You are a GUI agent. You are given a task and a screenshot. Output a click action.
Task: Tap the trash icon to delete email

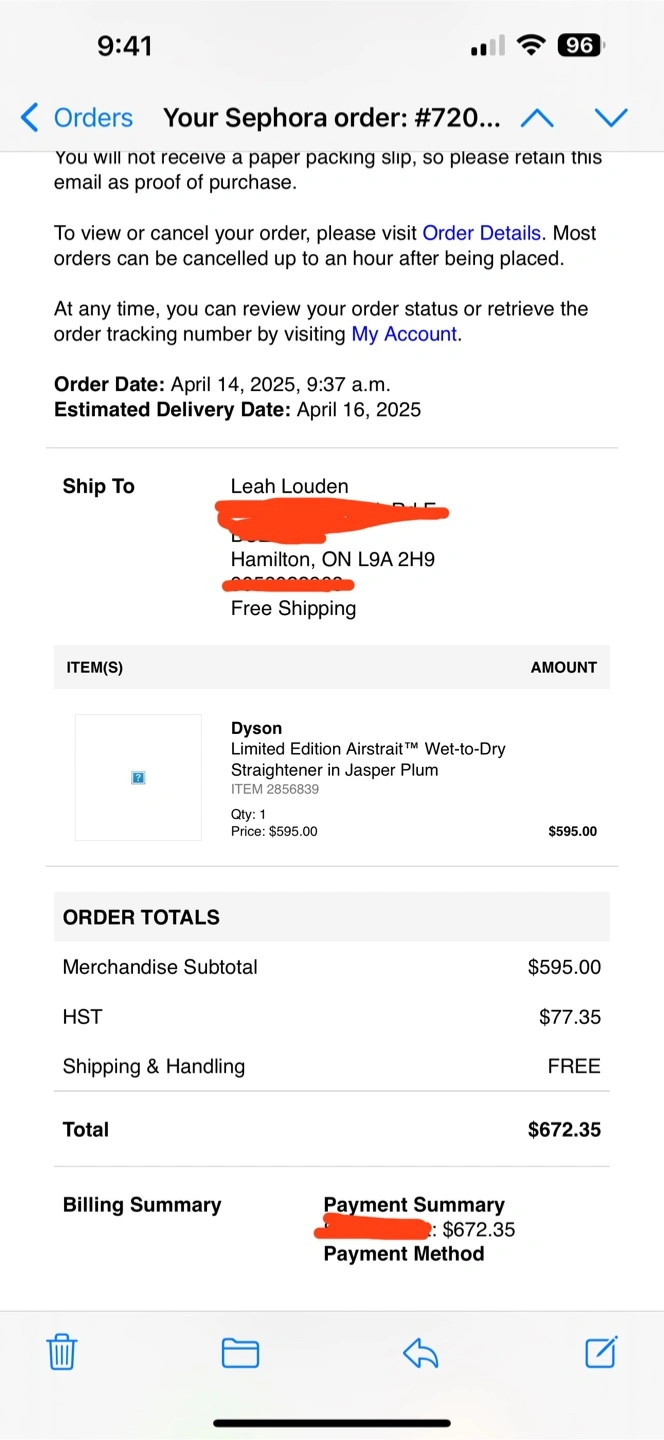[62, 1352]
